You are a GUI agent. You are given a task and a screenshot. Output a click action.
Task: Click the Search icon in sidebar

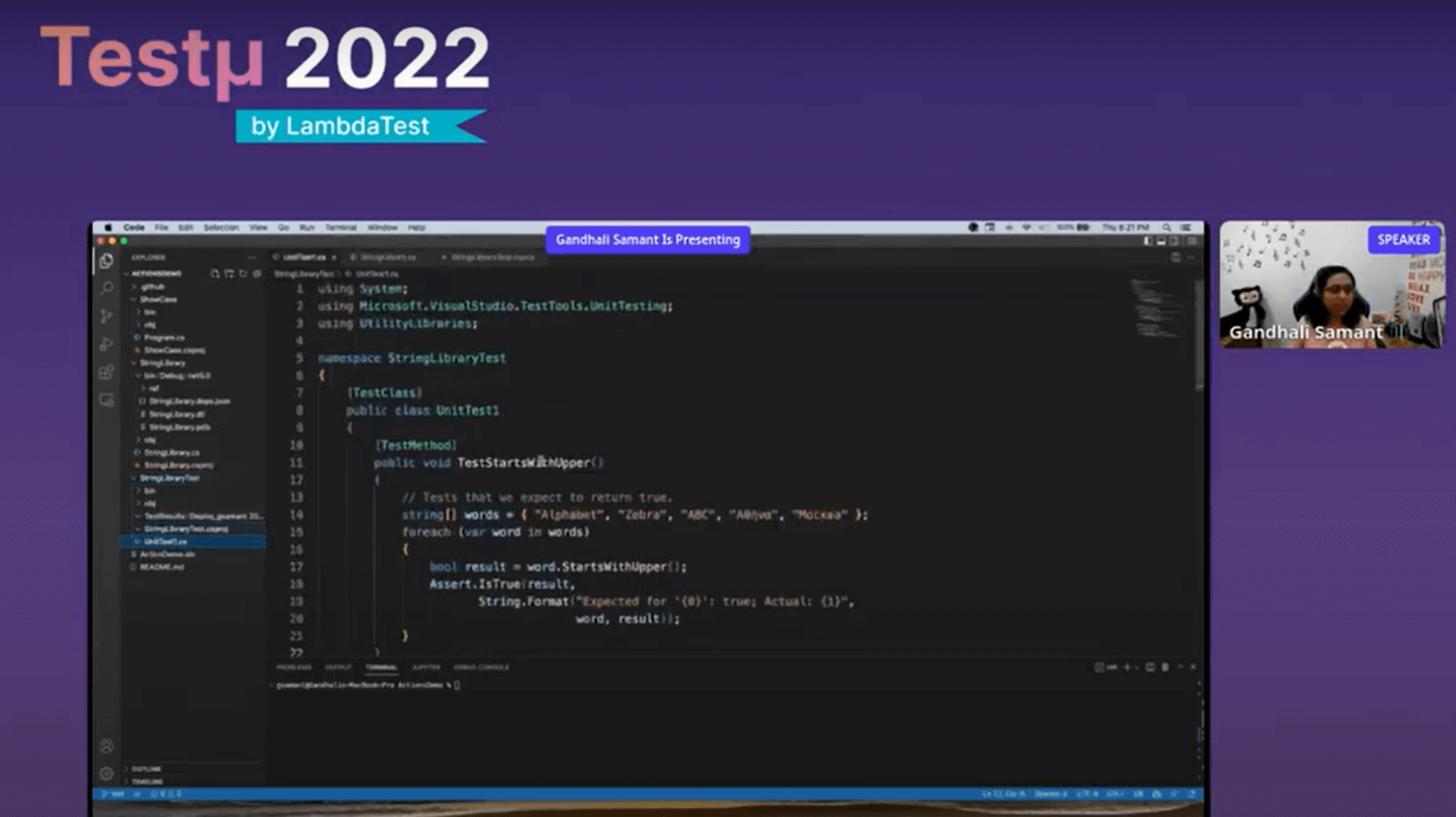[x=107, y=285]
